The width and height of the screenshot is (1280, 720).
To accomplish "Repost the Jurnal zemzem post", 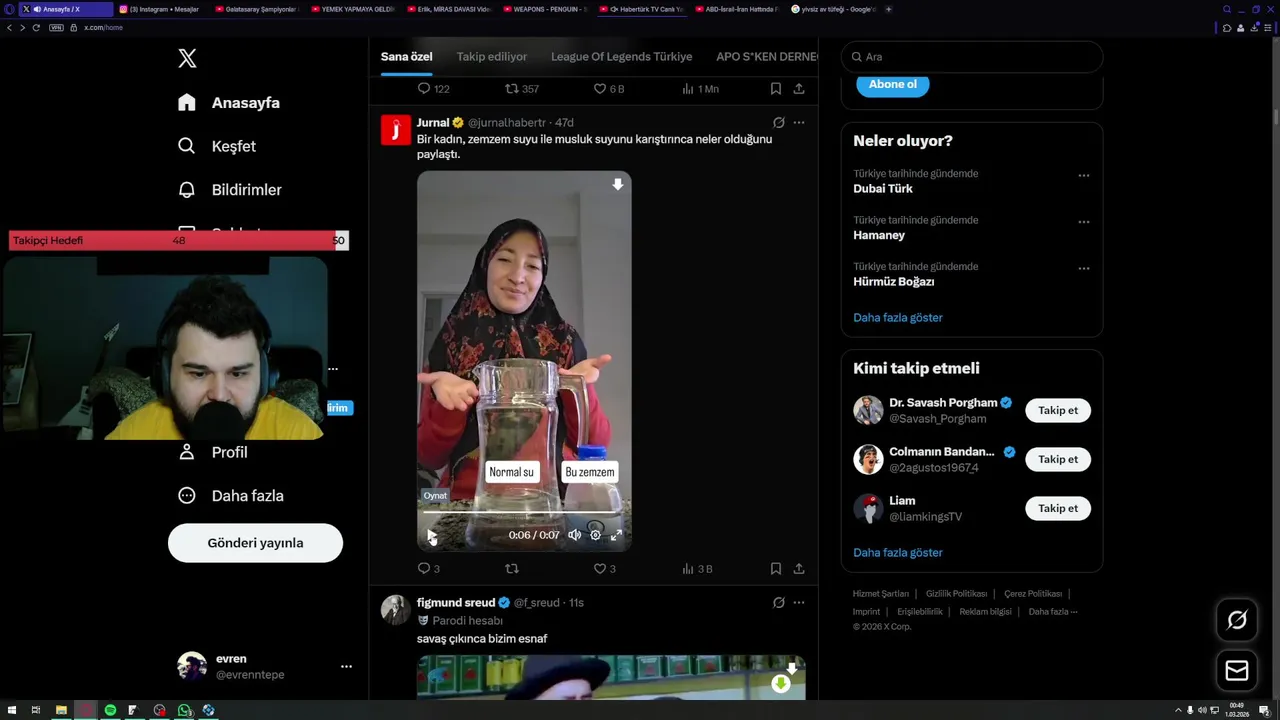I will [x=512, y=568].
